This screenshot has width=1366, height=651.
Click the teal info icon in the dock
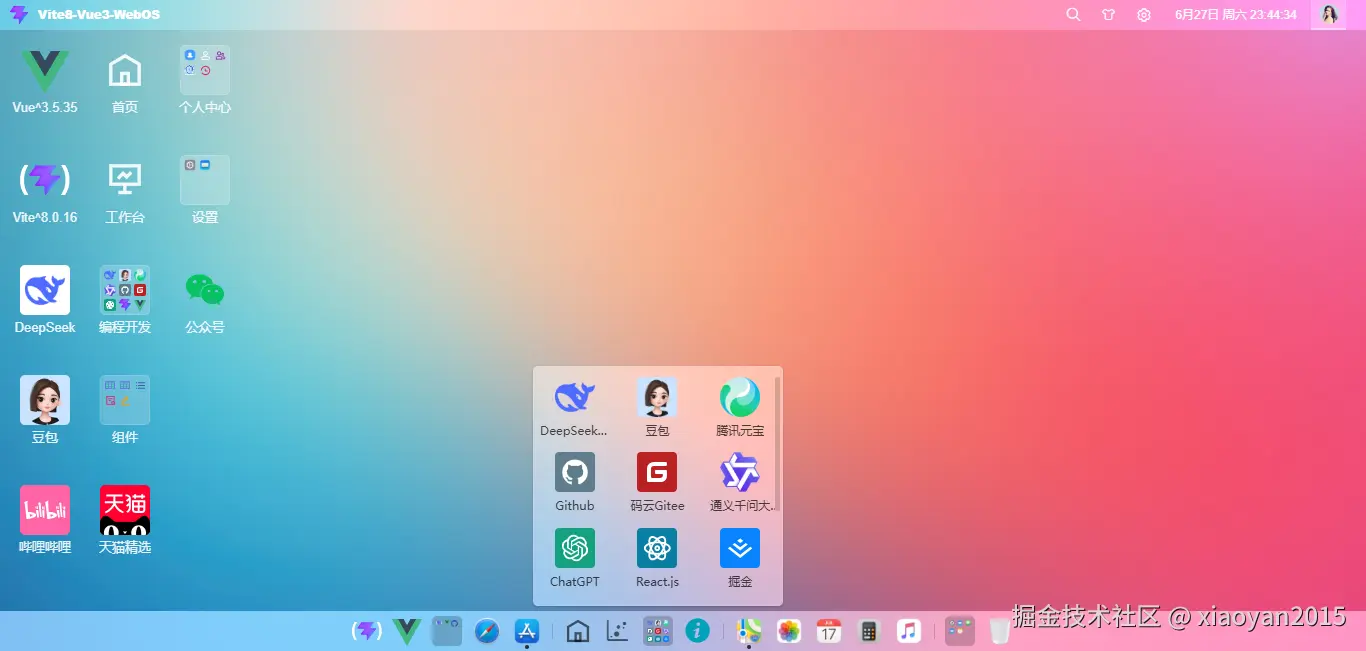click(697, 631)
